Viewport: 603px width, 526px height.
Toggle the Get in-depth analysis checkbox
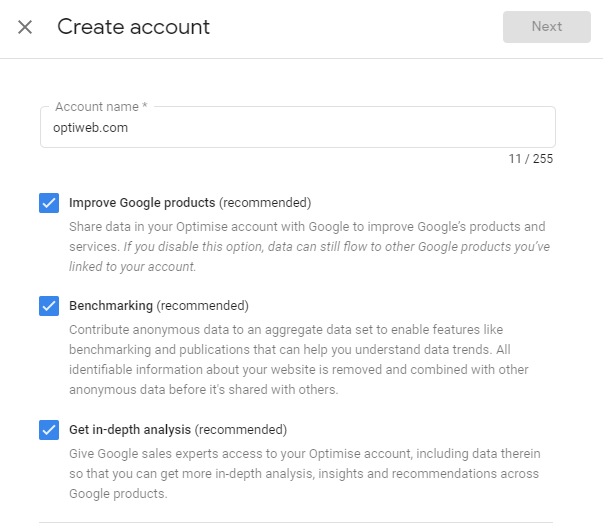(x=49, y=430)
